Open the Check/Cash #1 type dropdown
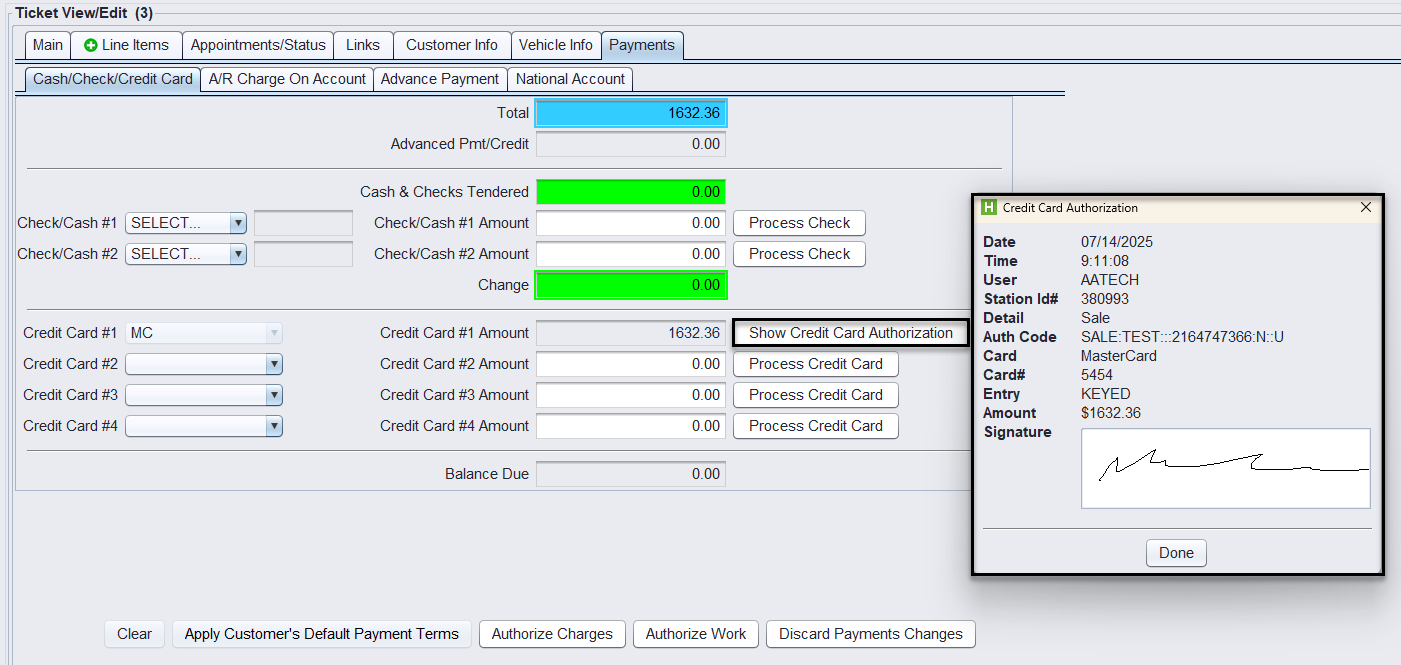This screenshot has height=665, width=1401. 237,223
